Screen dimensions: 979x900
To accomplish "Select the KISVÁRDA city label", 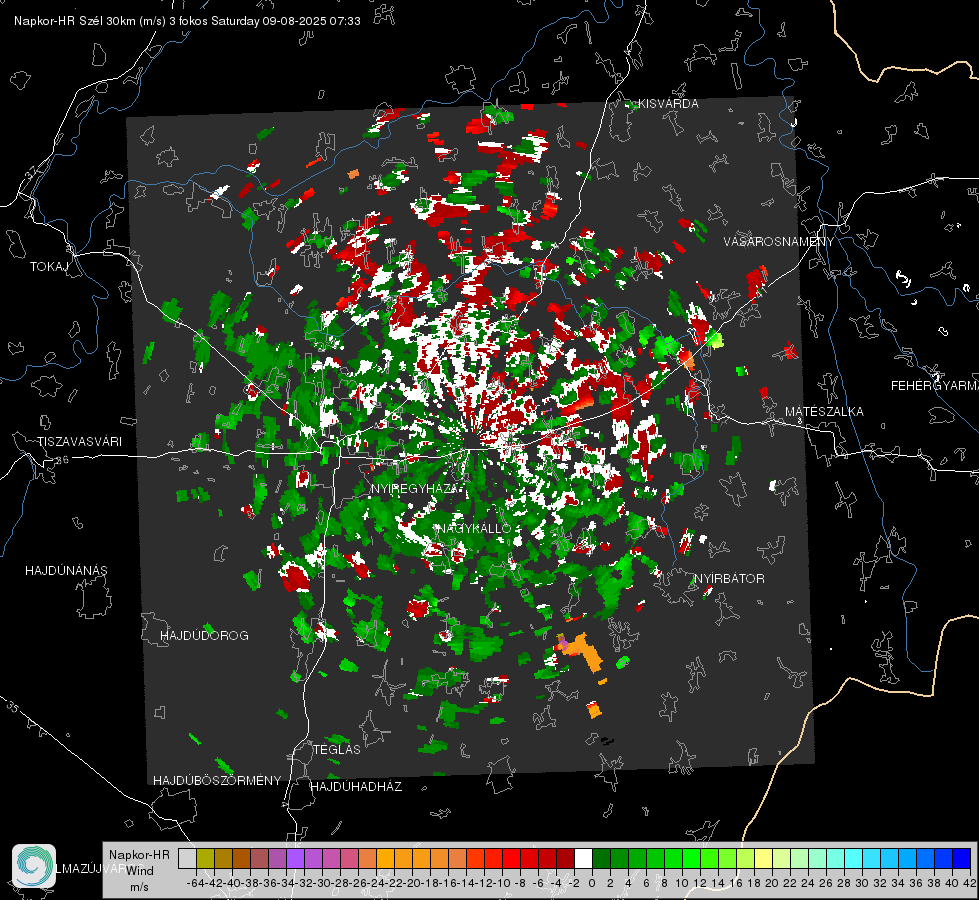I will (x=669, y=104).
